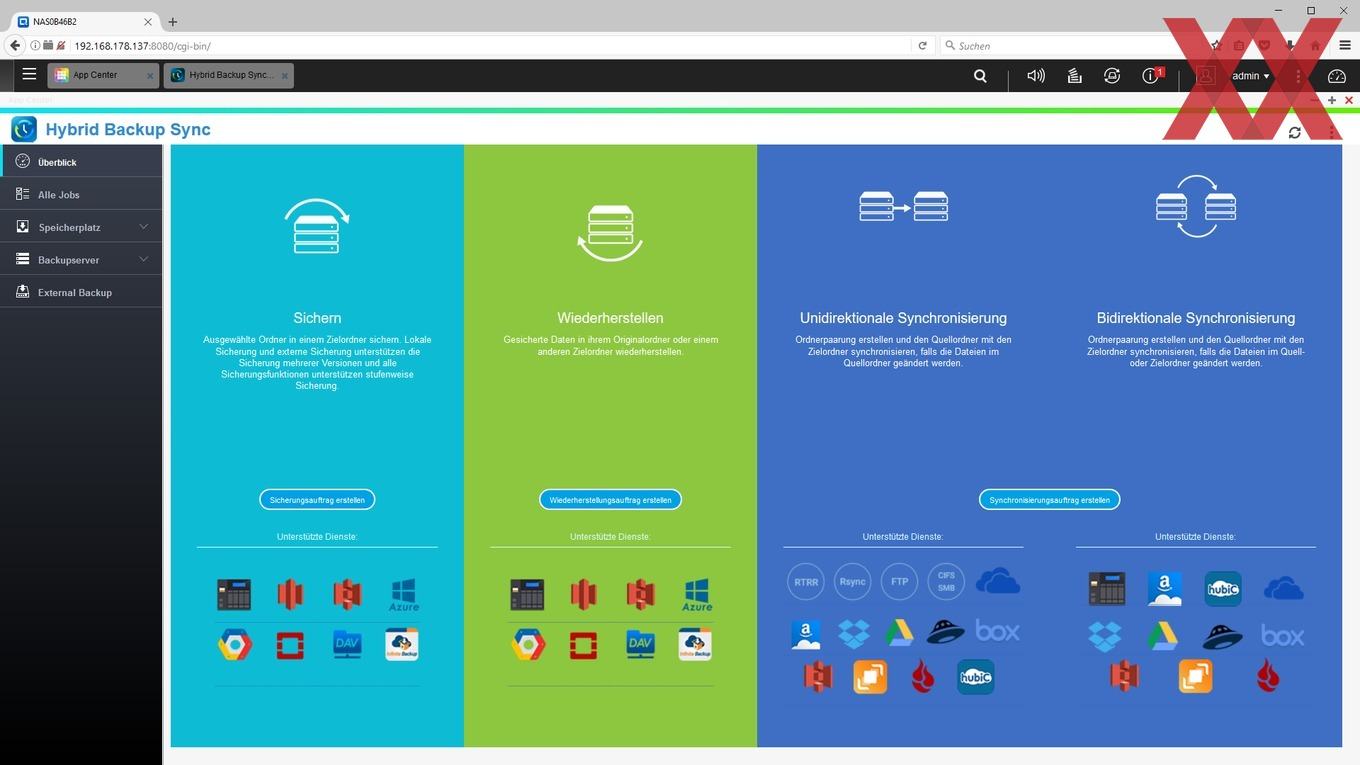Image resolution: width=1360 pixels, height=765 pixels.
Task: Select hubiC in Bidirektionale services
Action: point(1223,589)
